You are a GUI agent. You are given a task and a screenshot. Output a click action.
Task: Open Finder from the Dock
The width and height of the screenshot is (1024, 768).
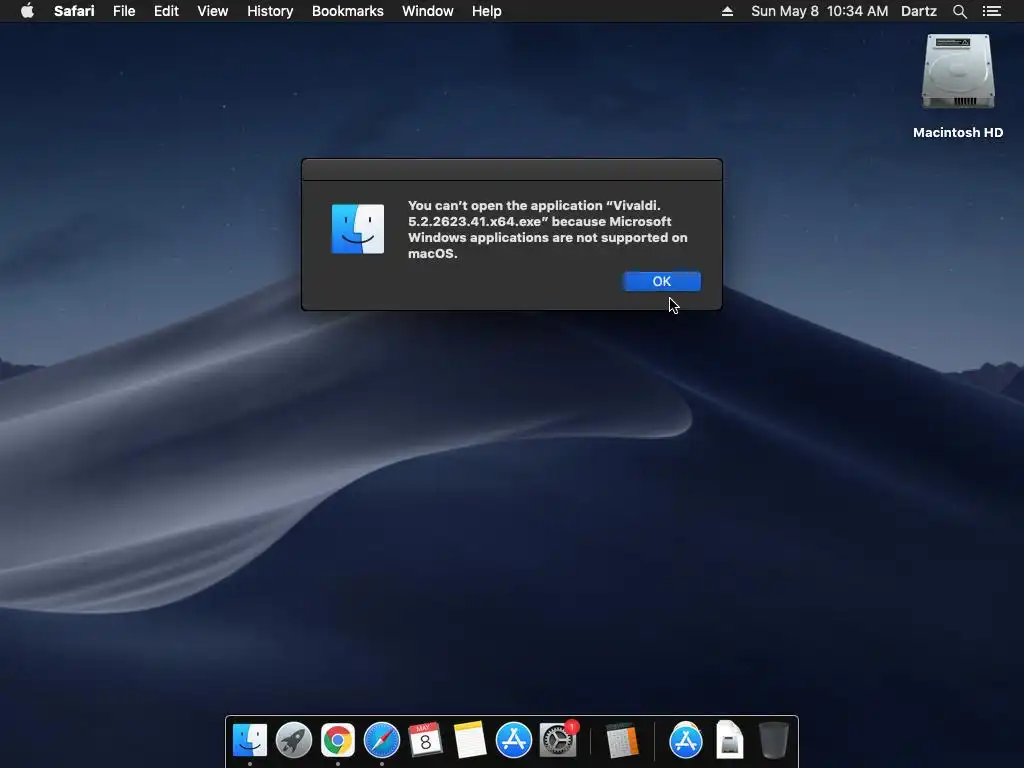tap(249, 741)
